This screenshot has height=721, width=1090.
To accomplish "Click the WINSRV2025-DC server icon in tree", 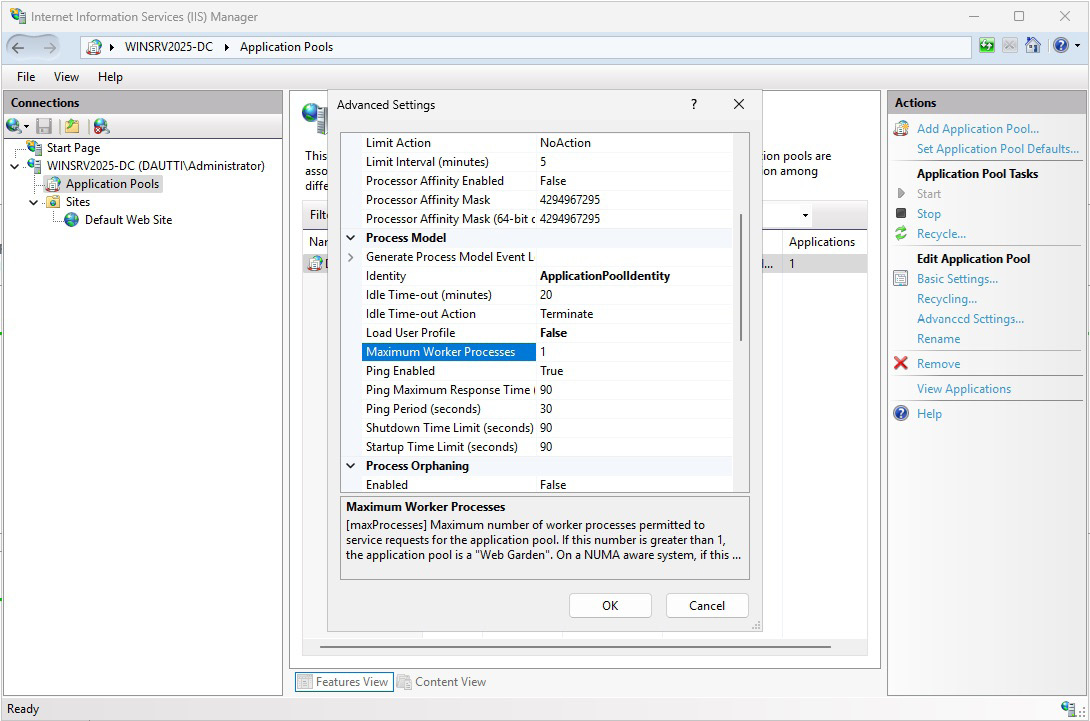I will pos(35,165).
